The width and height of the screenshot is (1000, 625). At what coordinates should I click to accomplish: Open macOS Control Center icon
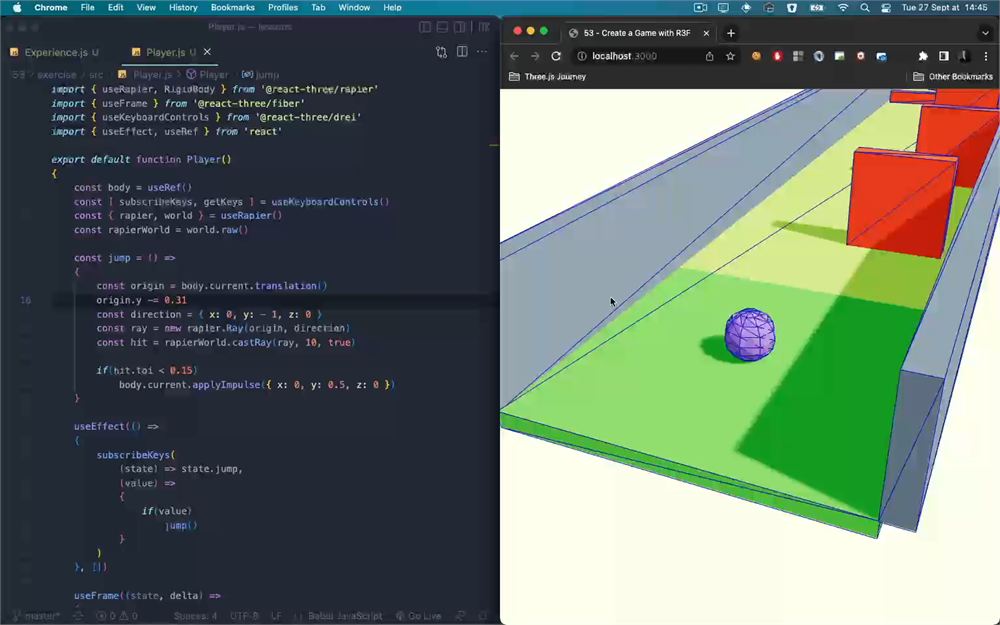pyautogui.click(x=886, y=8)
